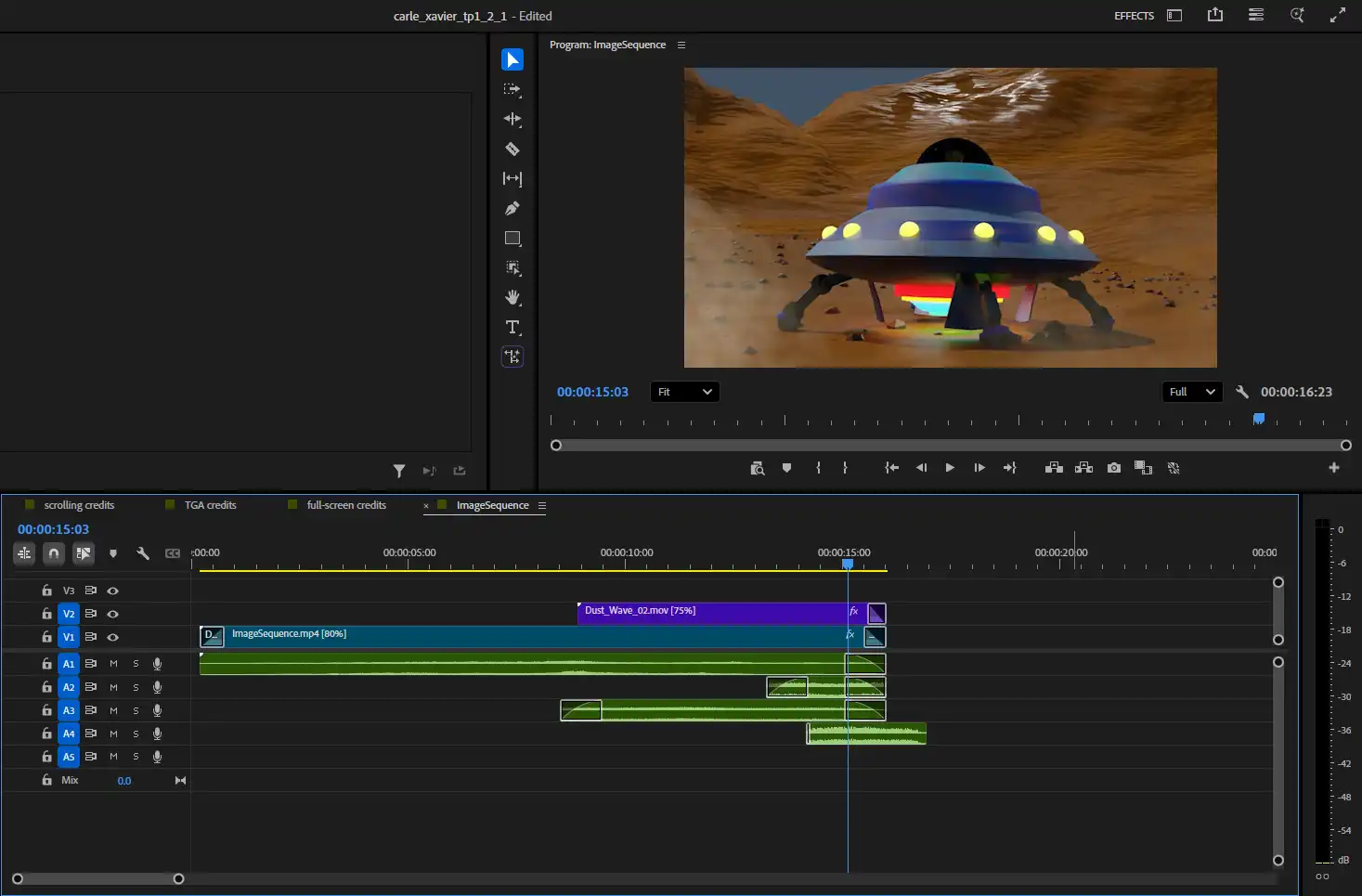Select the Pen tool
This screenshot has width=1362, height=896.
(512, 208)
